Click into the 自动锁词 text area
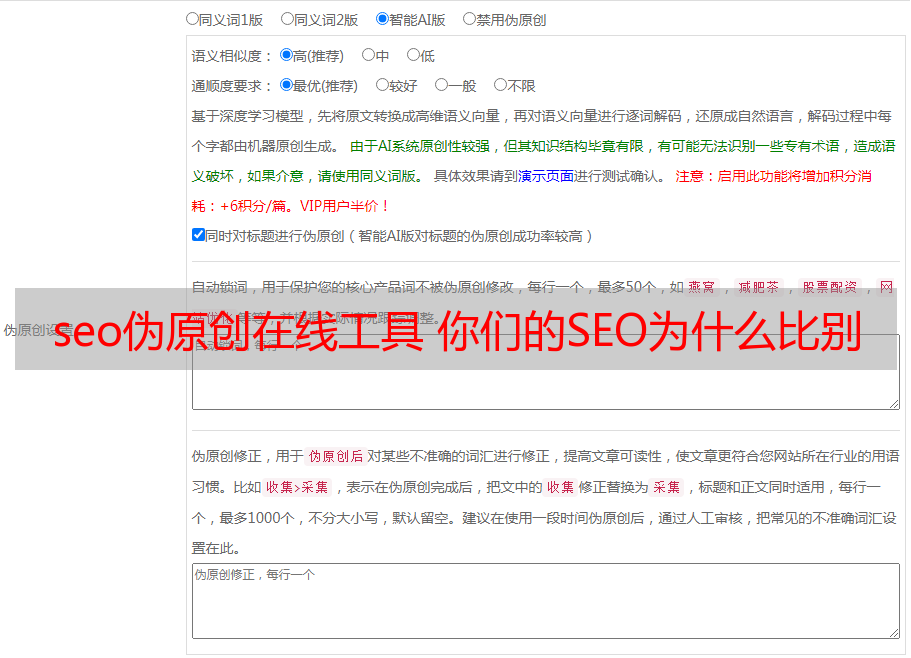Screen dimensions: 911x658 545,385
